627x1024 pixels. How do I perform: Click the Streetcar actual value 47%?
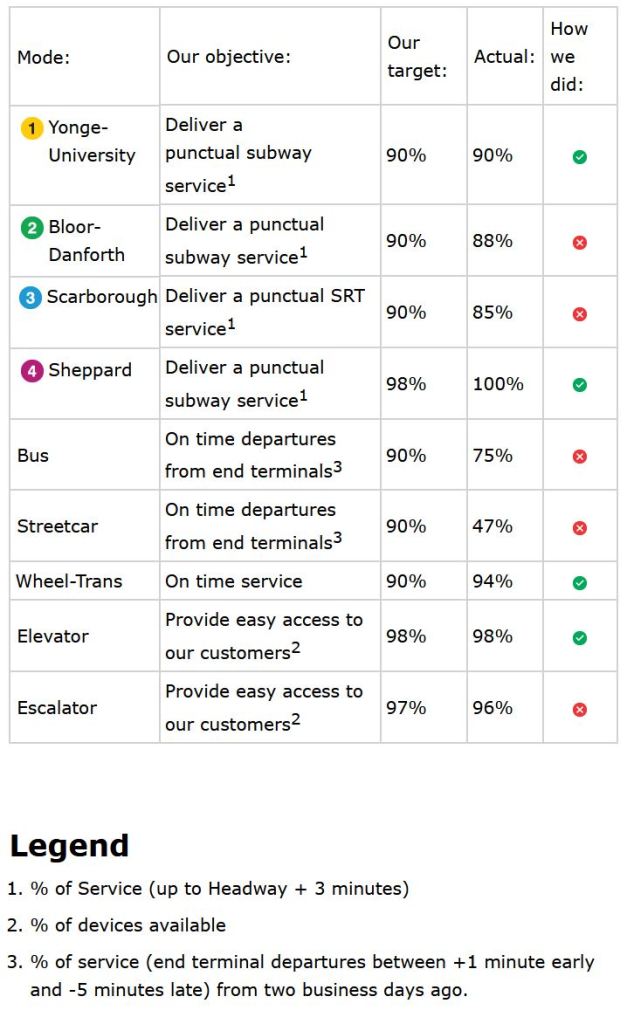click(492, 526)
